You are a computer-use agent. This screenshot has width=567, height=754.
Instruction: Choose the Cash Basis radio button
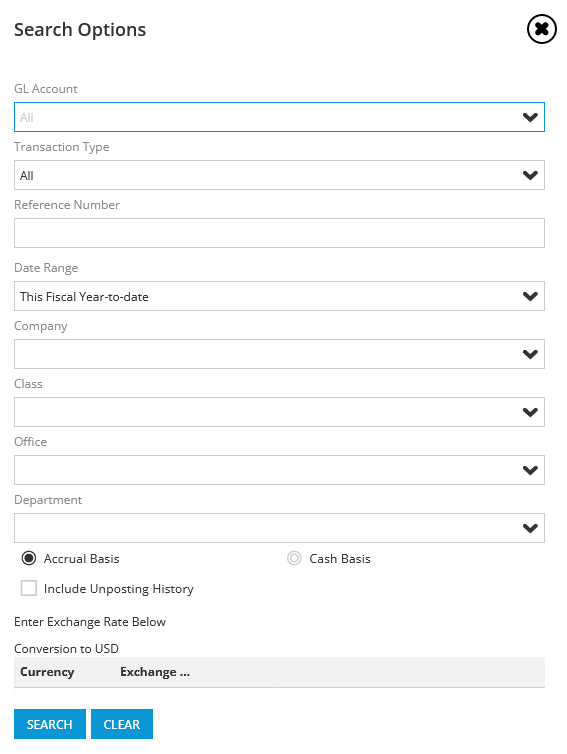[294, 558]
